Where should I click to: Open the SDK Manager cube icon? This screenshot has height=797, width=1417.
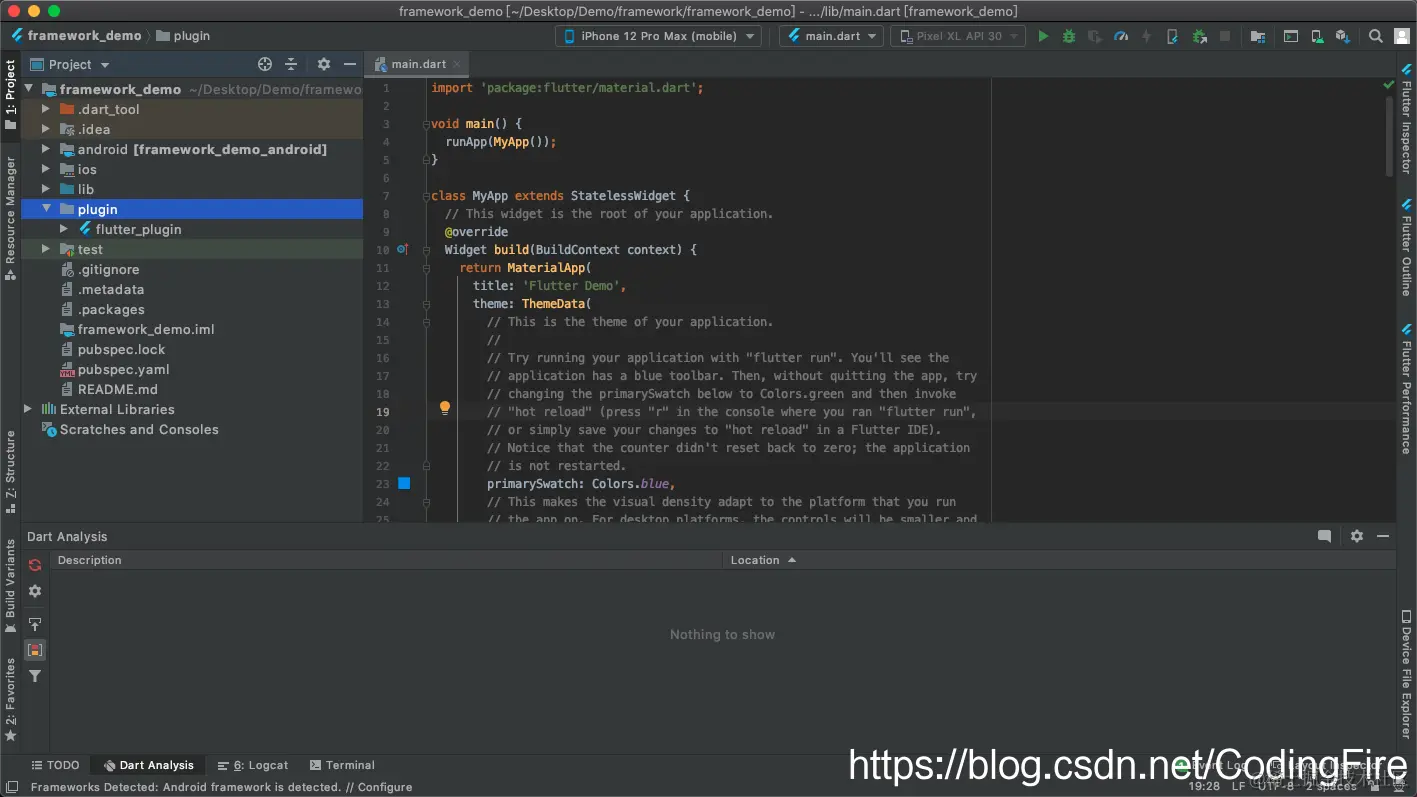pyautogui.click(x=1342, y=36)
